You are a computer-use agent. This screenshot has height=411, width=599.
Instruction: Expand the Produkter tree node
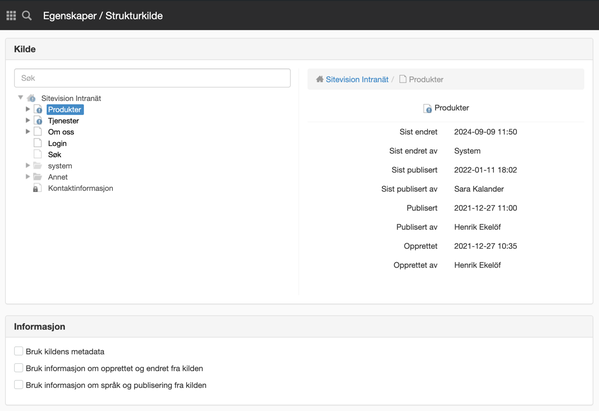click(x=28, y=109)
